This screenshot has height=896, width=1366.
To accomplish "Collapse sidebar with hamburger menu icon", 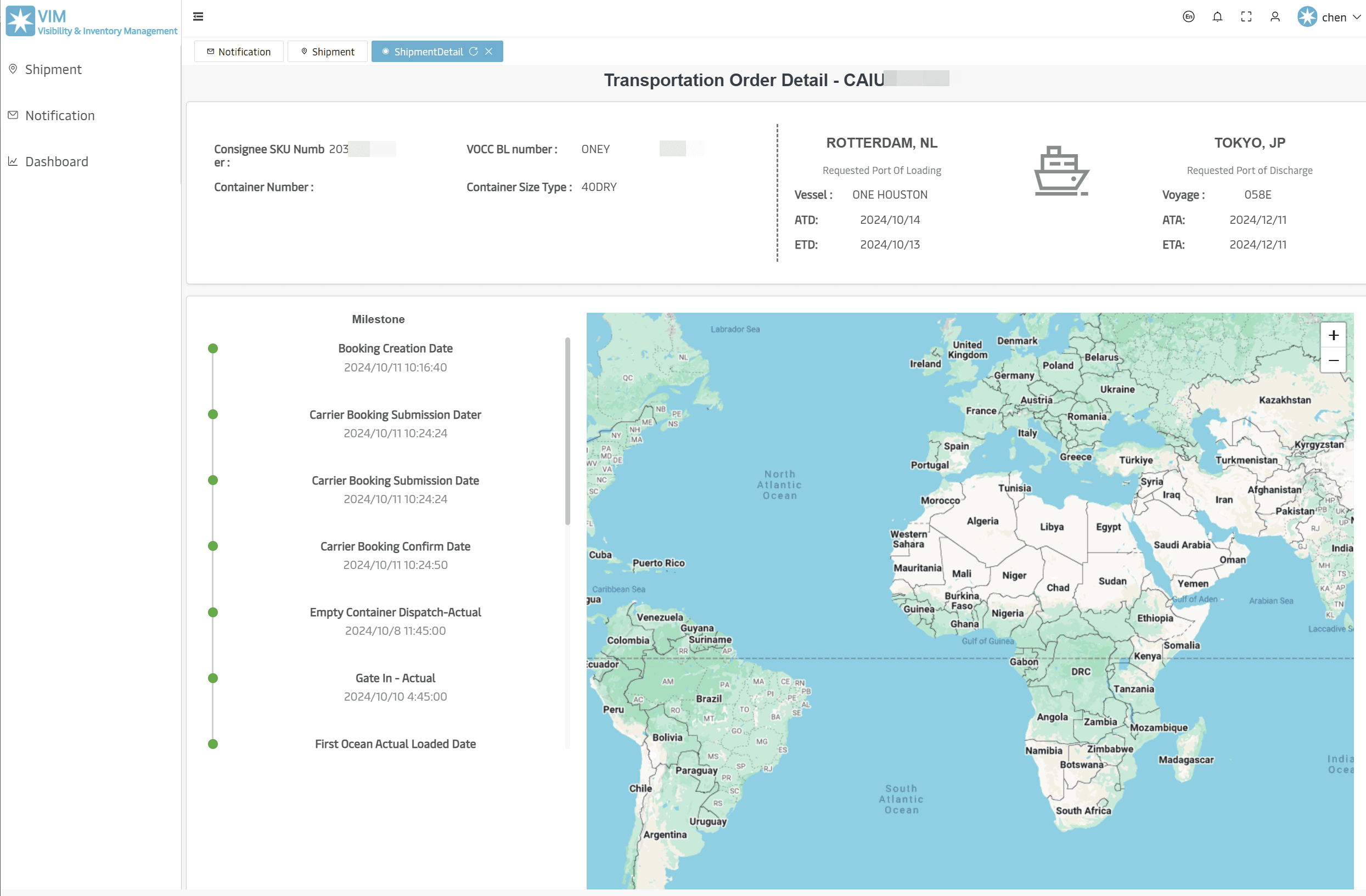I will tap(198, 16).
